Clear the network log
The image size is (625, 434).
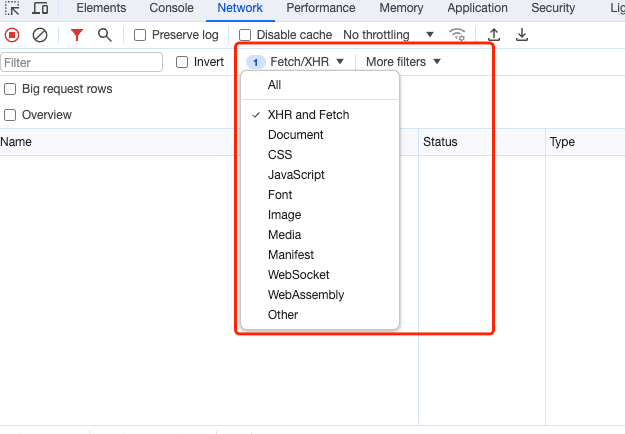[40, 35]
